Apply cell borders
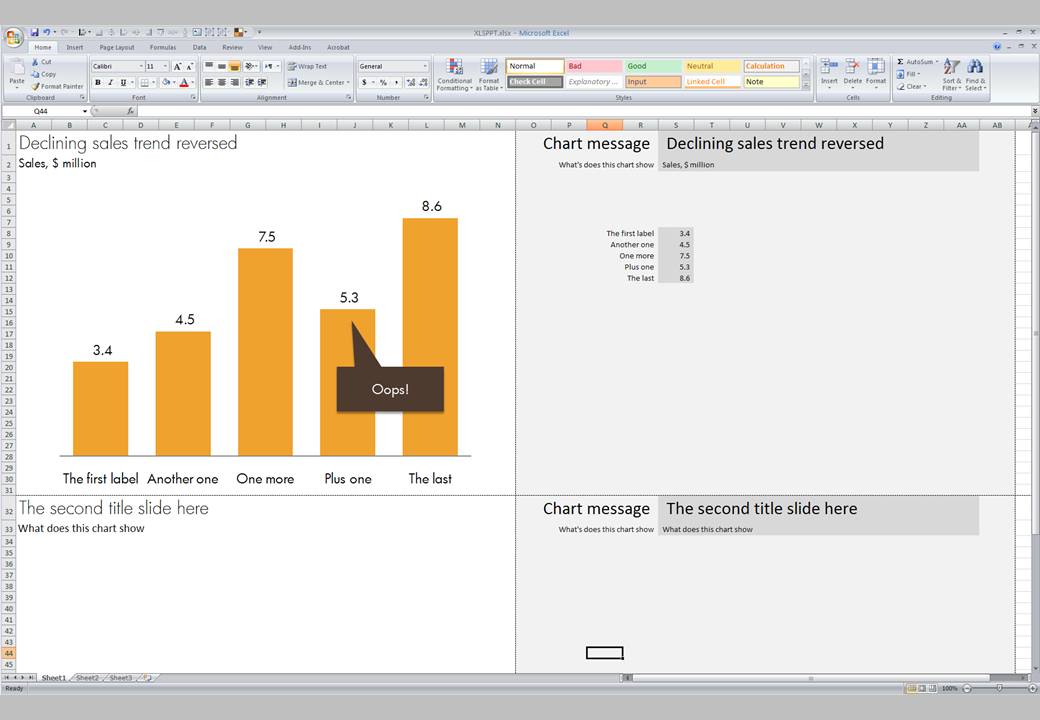Screen dimensions: 1040x720 [x=144, y=82]
